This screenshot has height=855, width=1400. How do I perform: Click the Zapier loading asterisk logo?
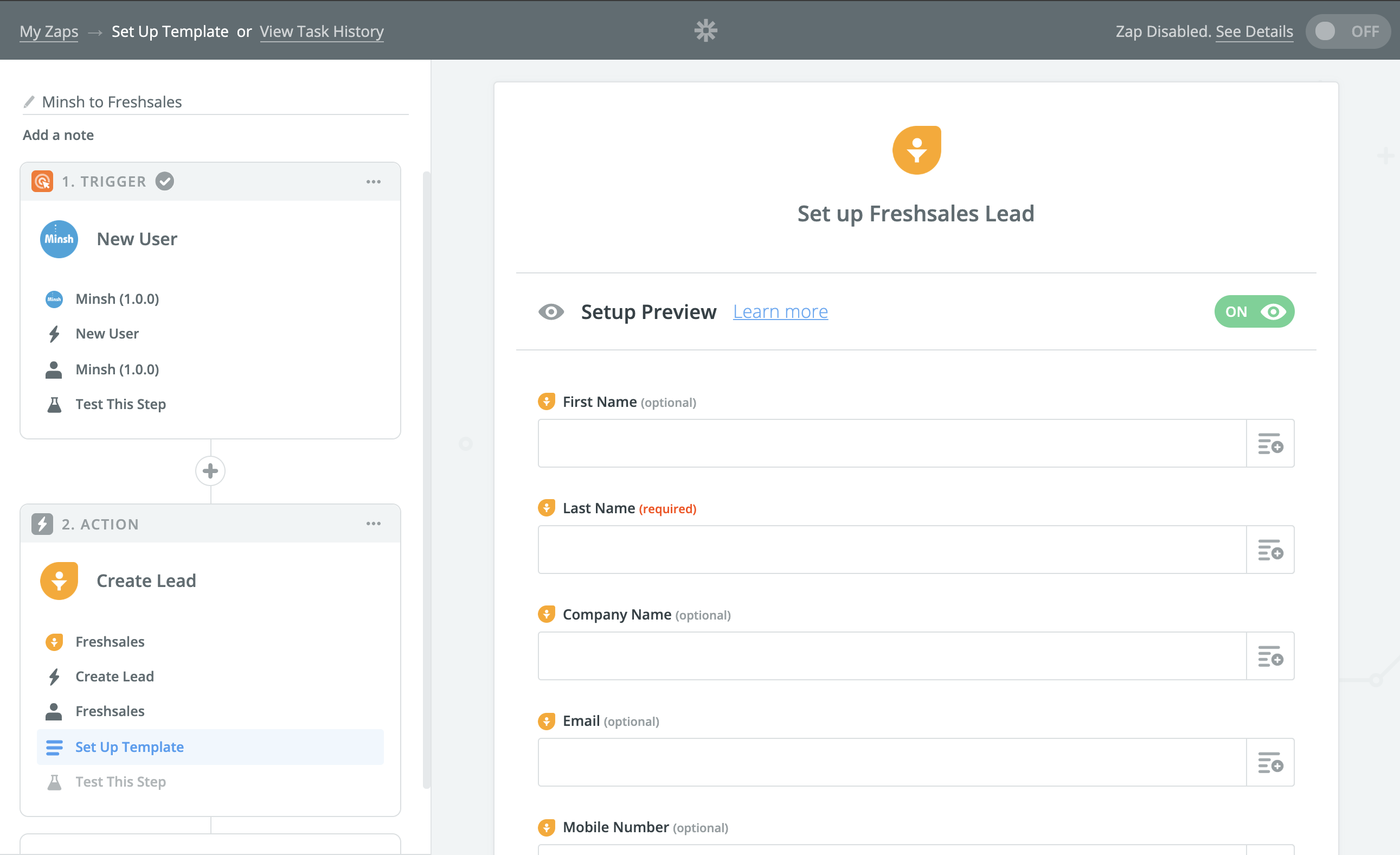coord(705,30)
